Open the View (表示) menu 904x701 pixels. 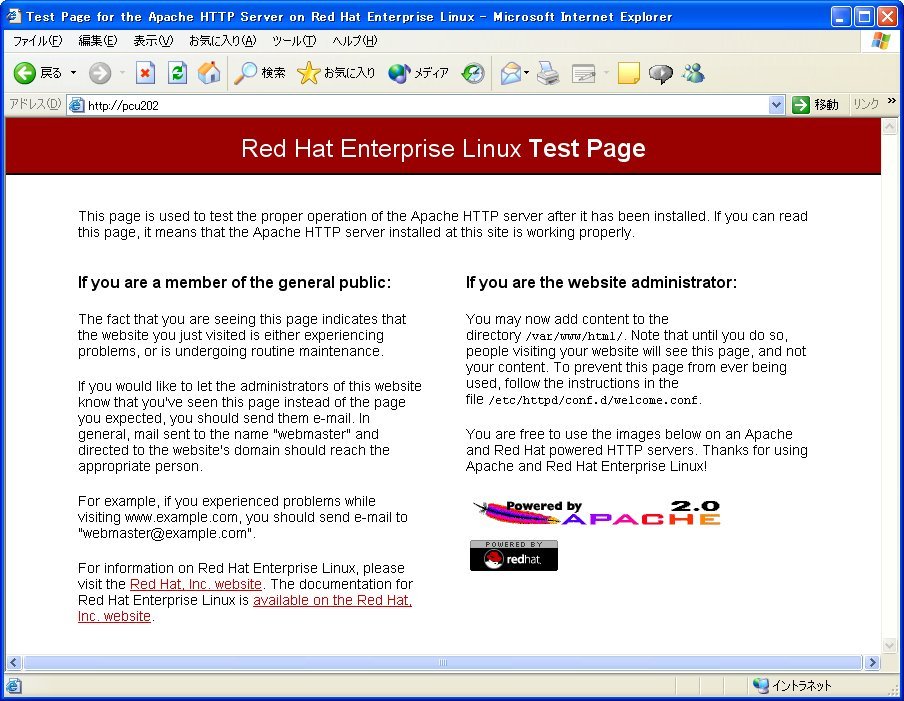click(x=153, y=41)
